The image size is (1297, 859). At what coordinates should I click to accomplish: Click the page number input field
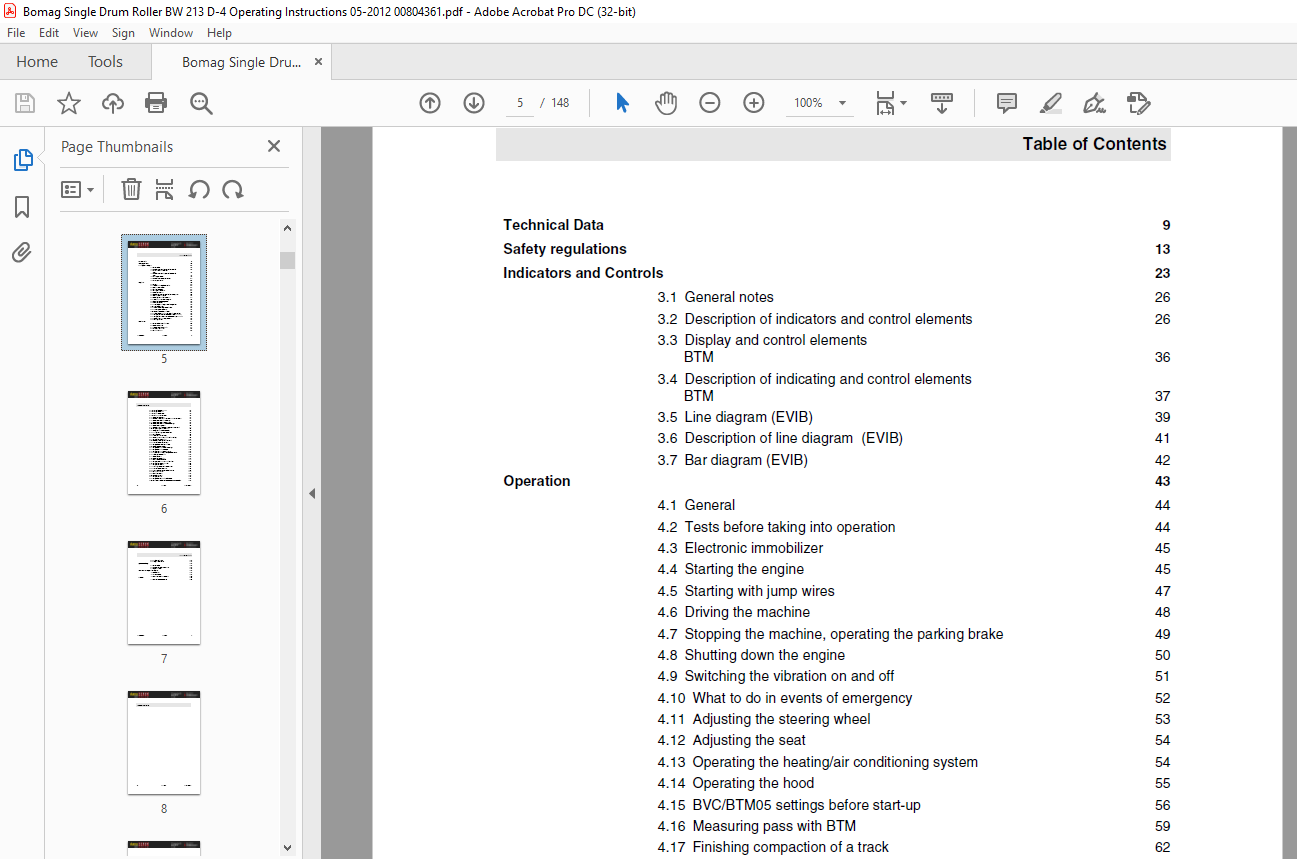pos(520,103)
